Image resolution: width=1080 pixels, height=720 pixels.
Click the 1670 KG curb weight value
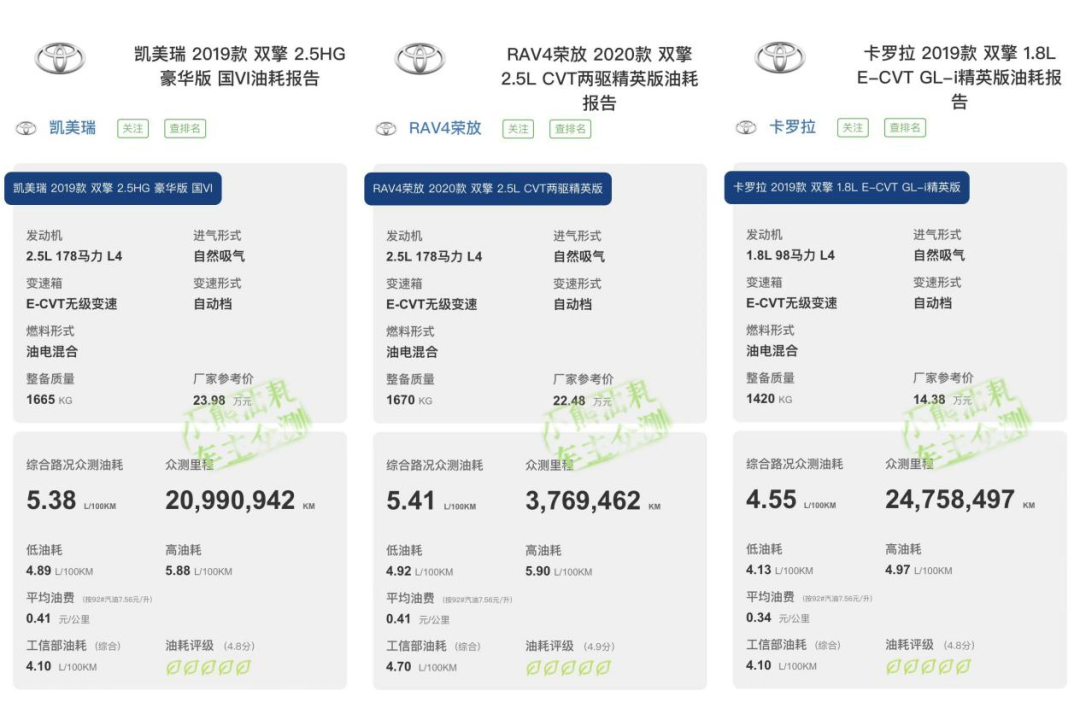click(409, 400)
